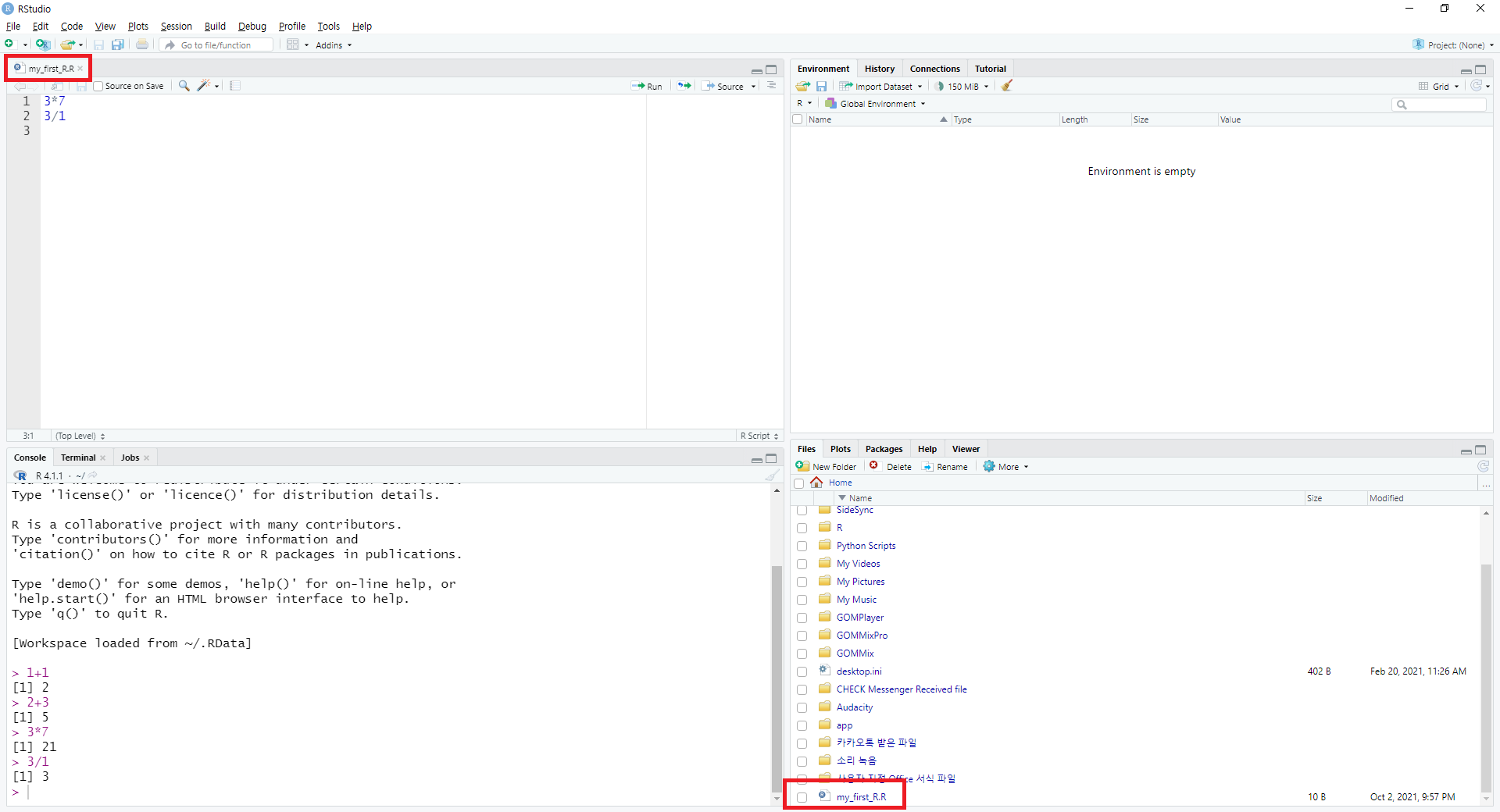Image resolution: width=1500 pixels, height=812 pixels.
Task: Click the New File plus icon
Action: coord(9,45)
